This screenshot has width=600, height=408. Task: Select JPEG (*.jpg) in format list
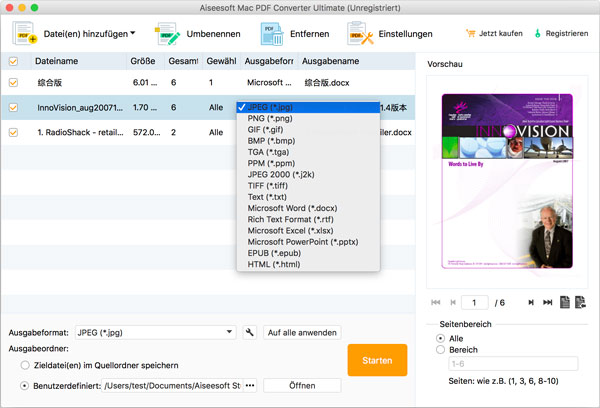click(308, 107)
